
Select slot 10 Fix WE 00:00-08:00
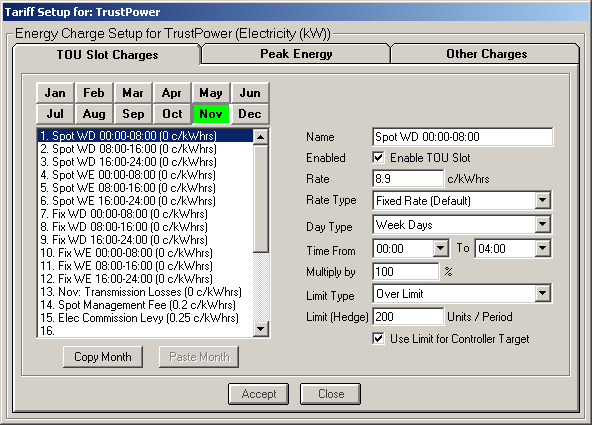coord(145,253)
